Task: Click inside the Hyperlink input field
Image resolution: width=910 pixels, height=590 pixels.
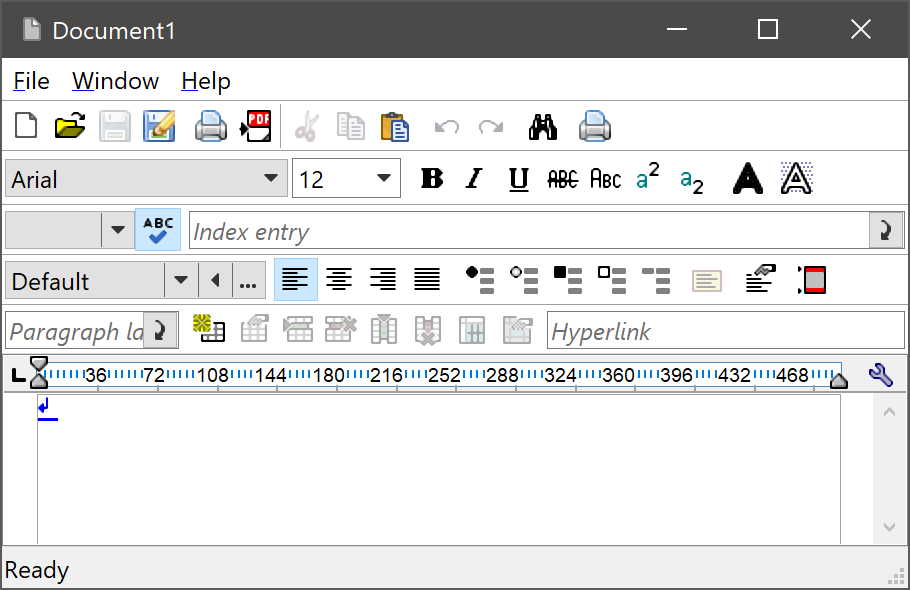Action: [x=725, y=331]
